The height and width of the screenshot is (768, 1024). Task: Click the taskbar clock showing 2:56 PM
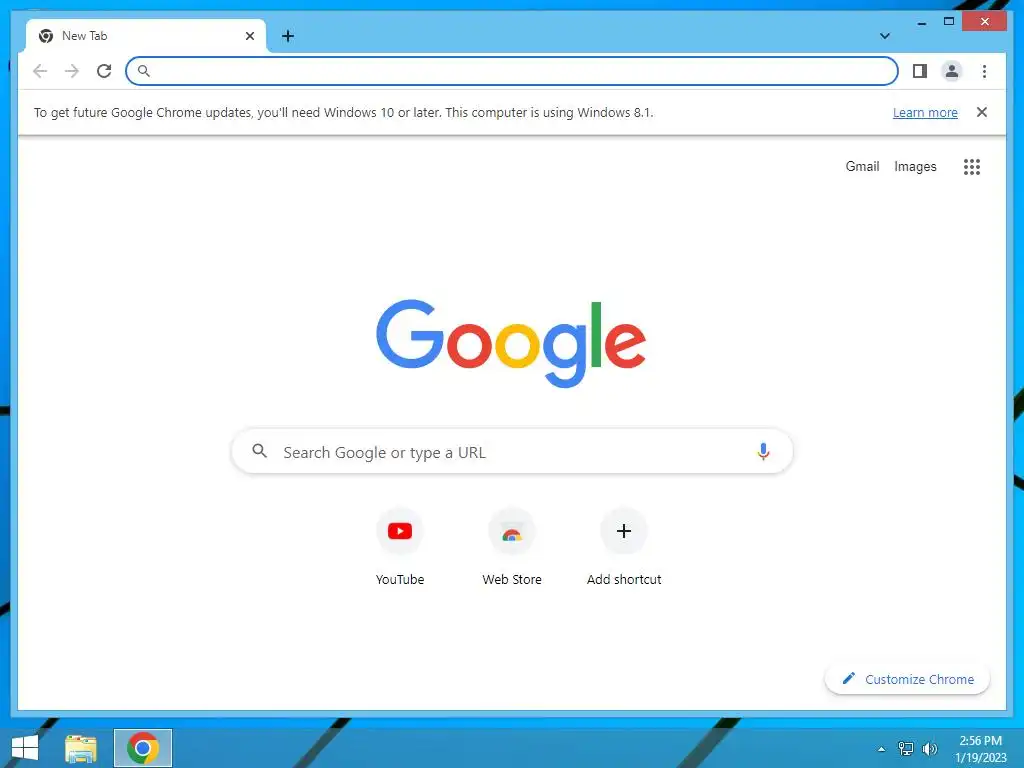[x=980, y=749]
